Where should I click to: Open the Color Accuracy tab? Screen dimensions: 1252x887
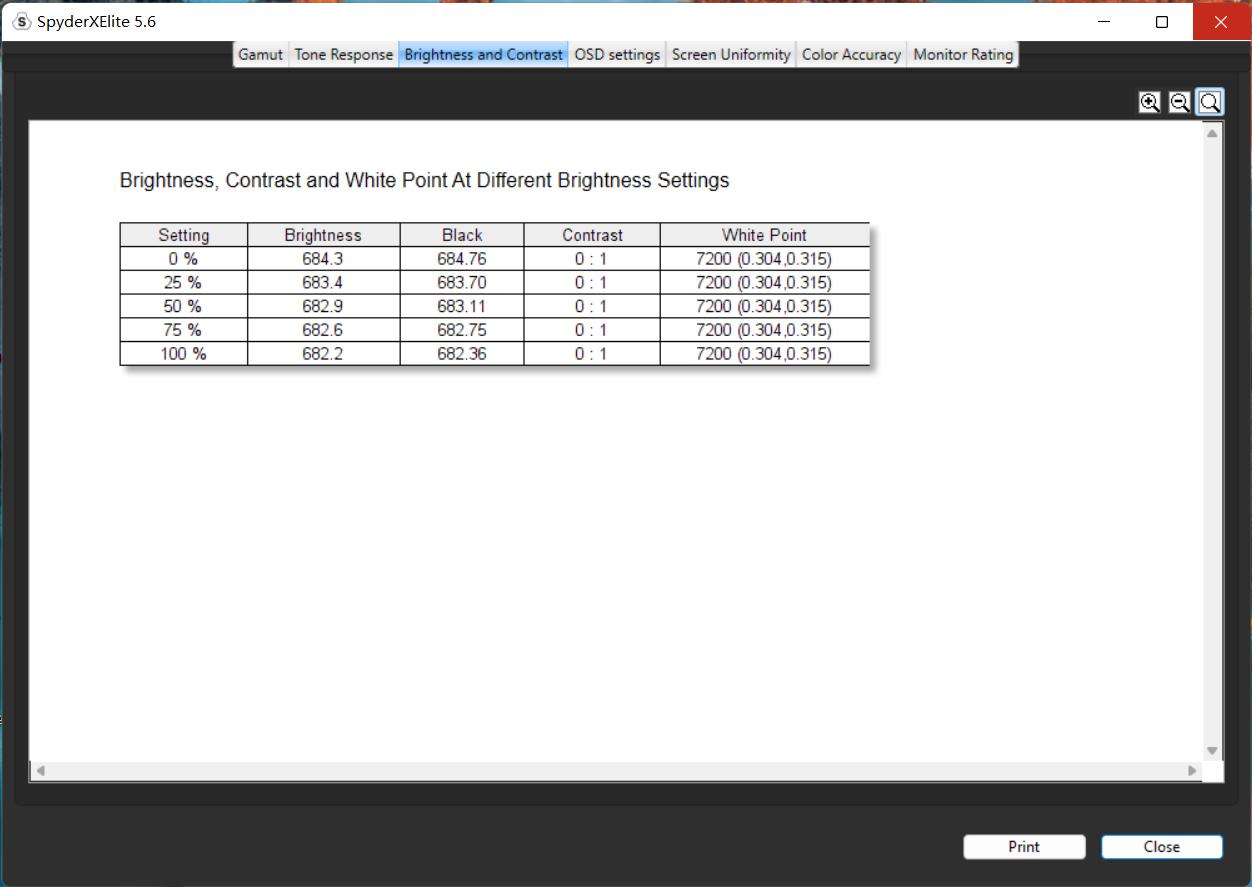tap(851, 54)
